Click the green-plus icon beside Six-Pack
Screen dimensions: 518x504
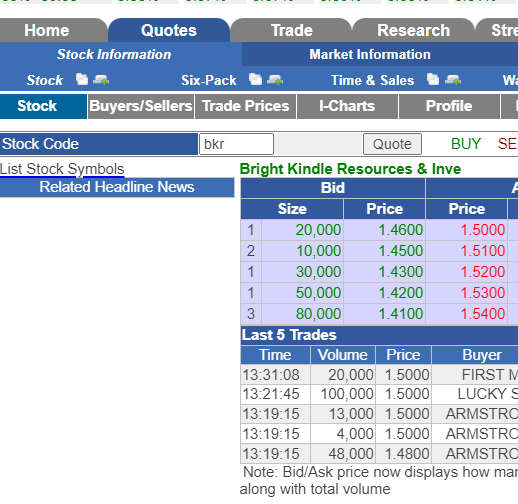pyautogui.click(x=275, y=80)
